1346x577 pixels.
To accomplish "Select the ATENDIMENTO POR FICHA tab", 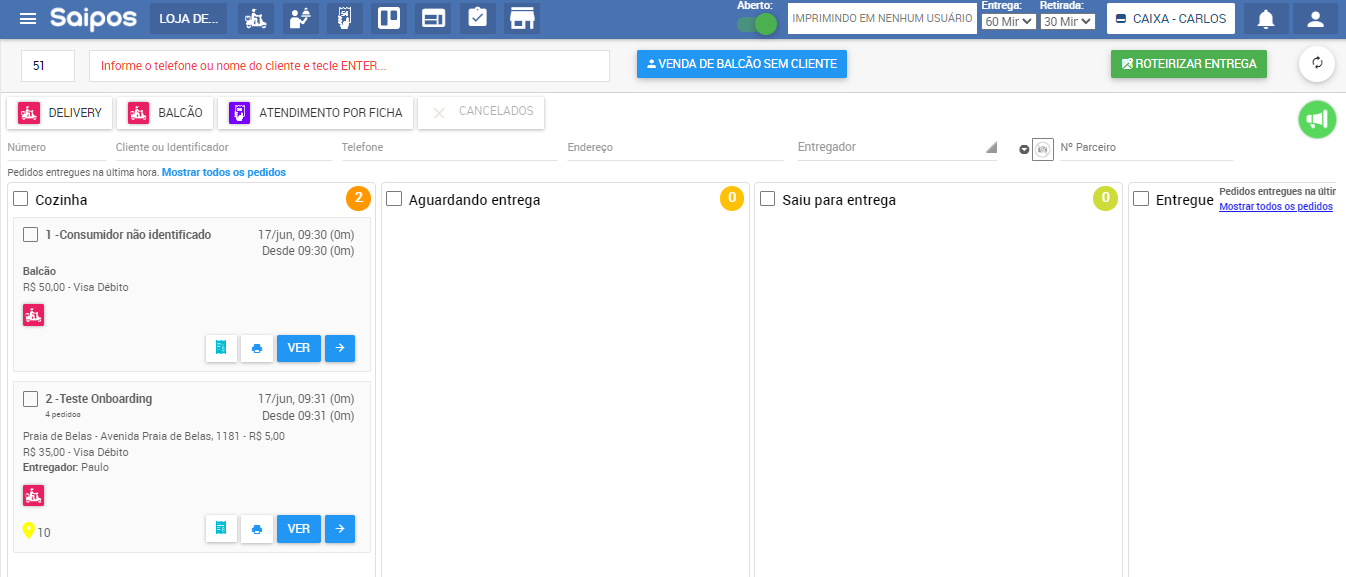I will [x=316, y=113].
